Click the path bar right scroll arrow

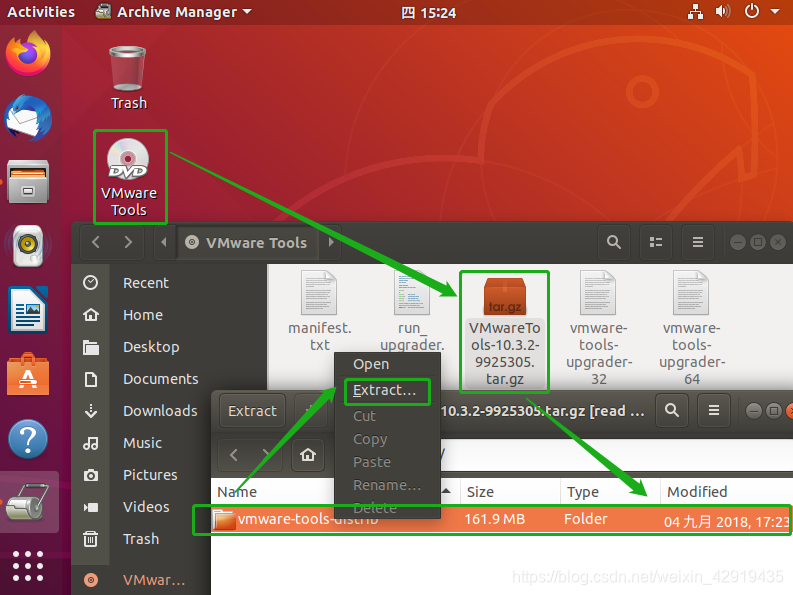[331, 242]
